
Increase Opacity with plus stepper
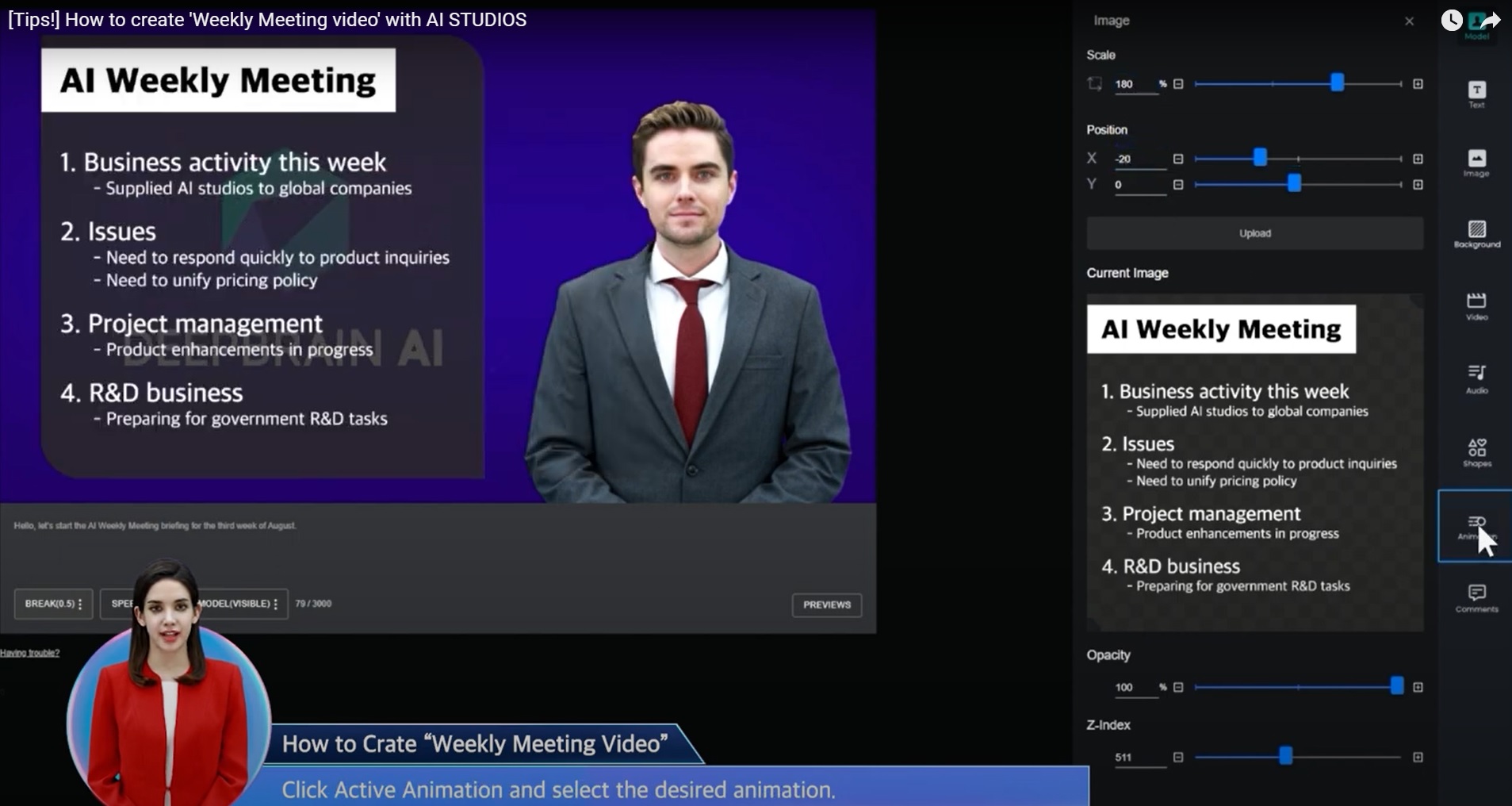[1418, 687]
